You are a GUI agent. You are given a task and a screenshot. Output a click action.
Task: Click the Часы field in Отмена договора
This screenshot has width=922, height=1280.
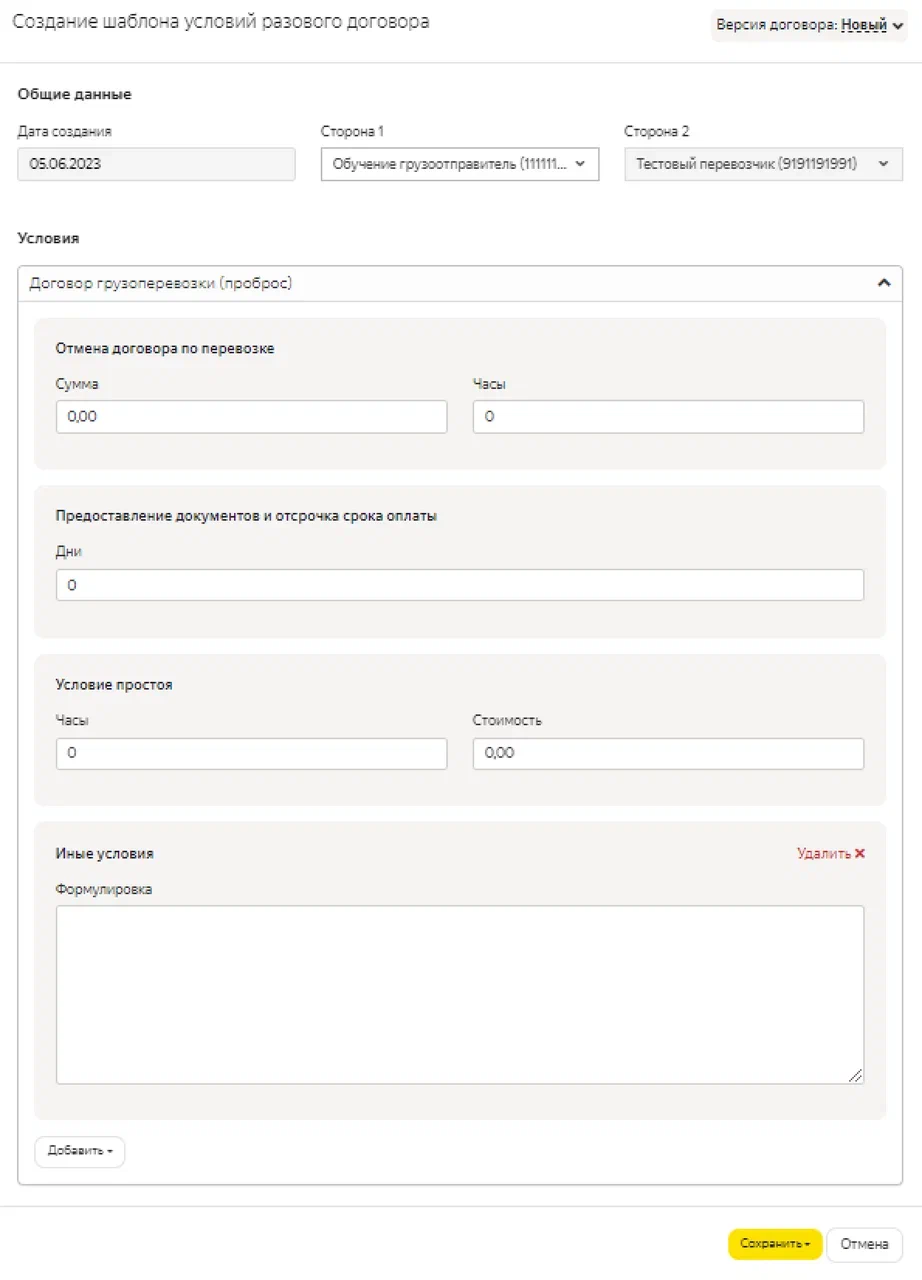click(x=668, y=417)
